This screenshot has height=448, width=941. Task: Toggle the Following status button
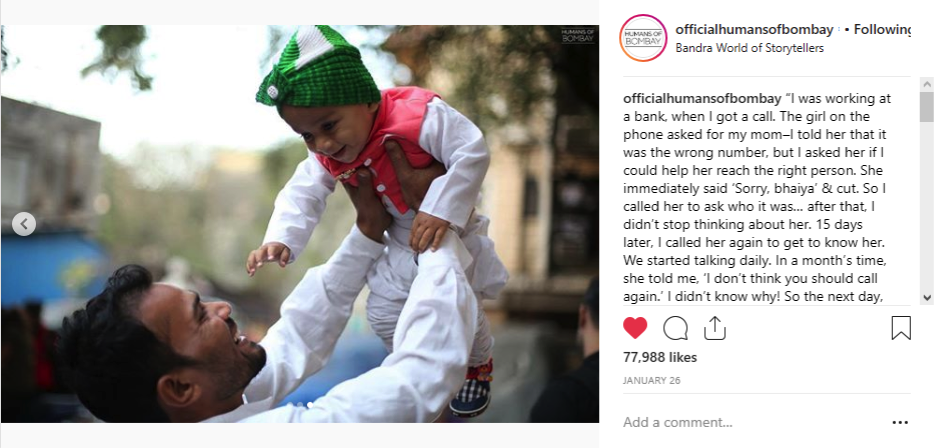click(882, 29)
